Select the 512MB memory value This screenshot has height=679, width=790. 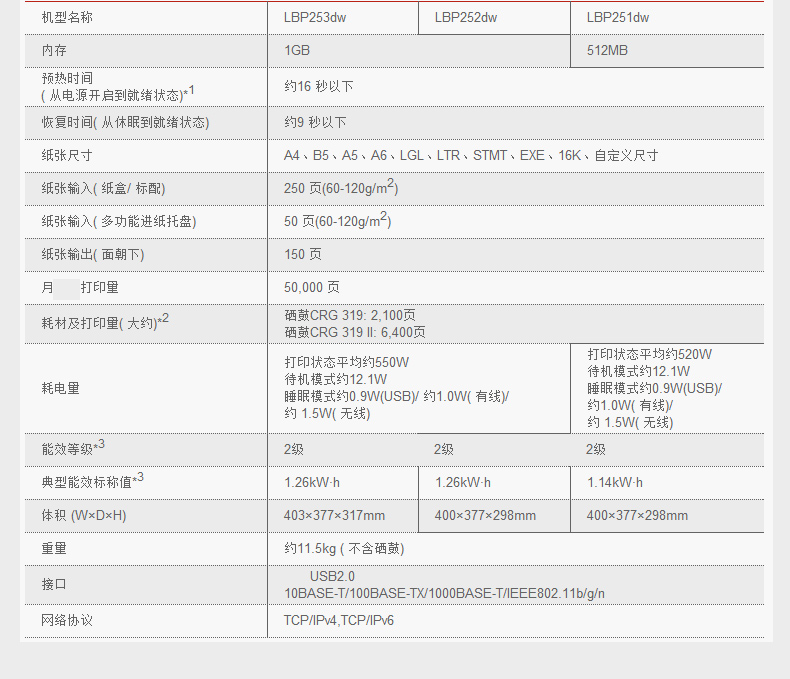click(607, 50)
